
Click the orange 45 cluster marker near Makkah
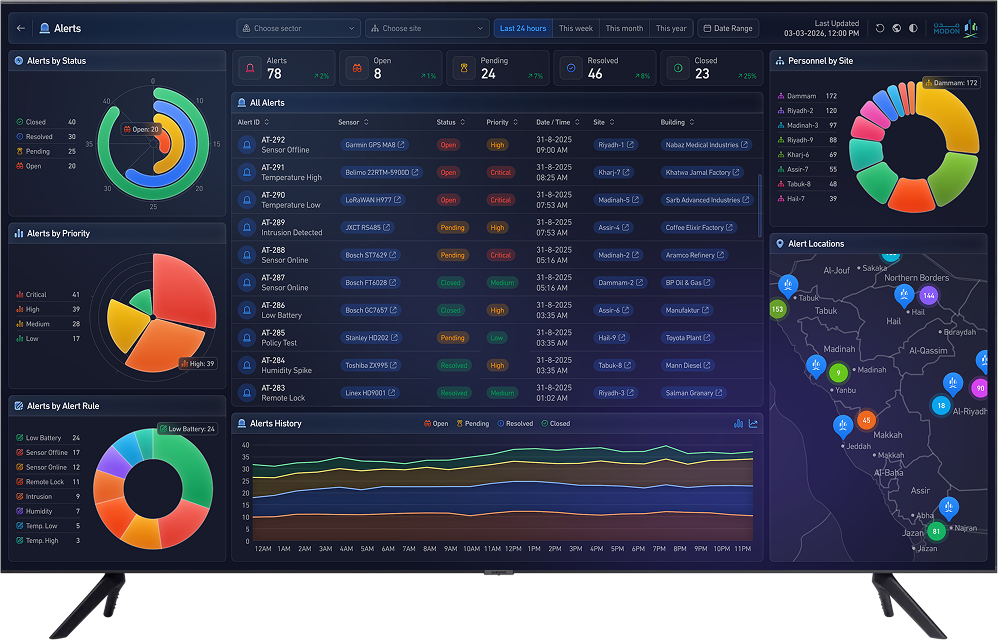[x=866, y=420]
